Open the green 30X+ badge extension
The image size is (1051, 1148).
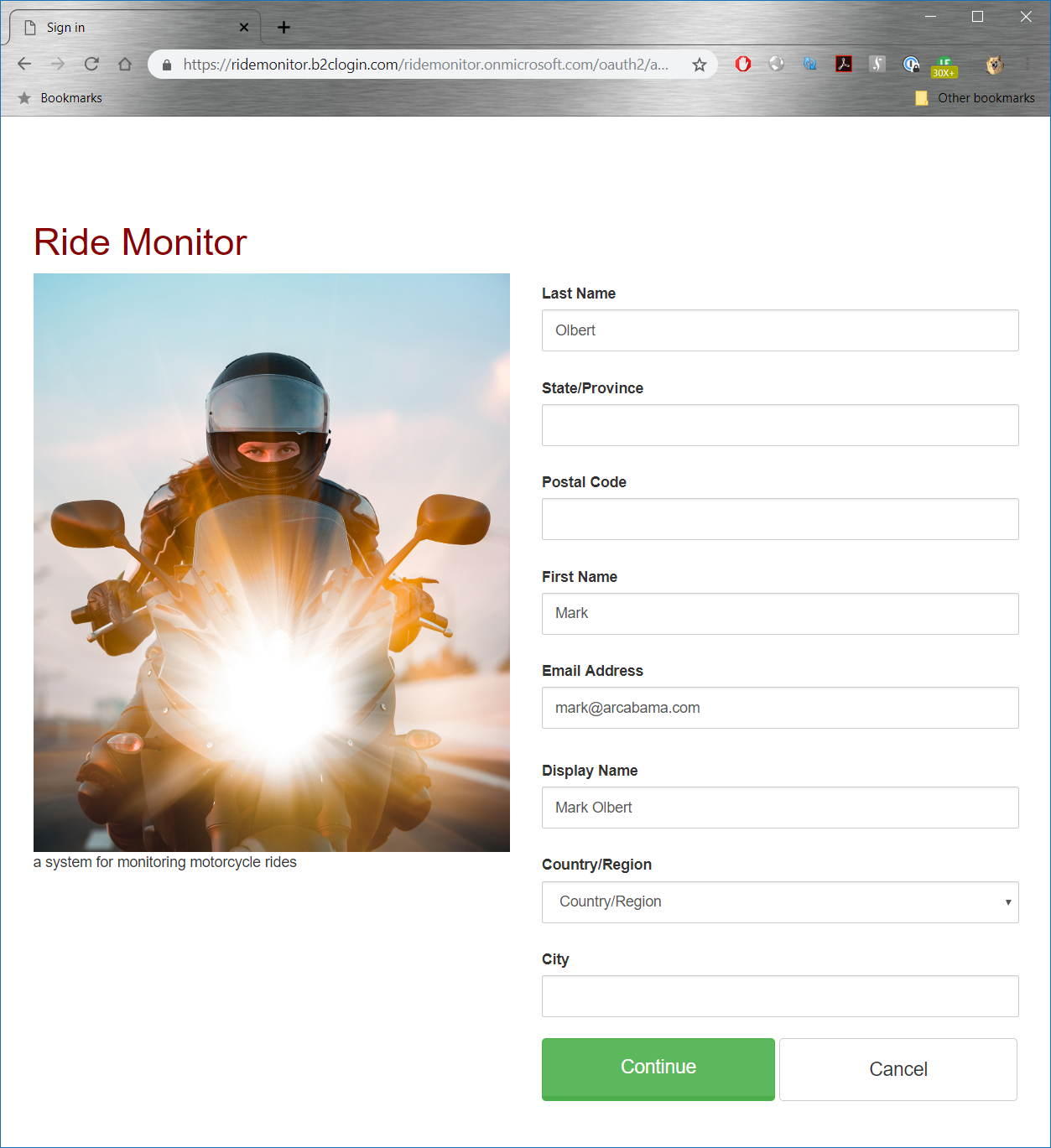944,67
